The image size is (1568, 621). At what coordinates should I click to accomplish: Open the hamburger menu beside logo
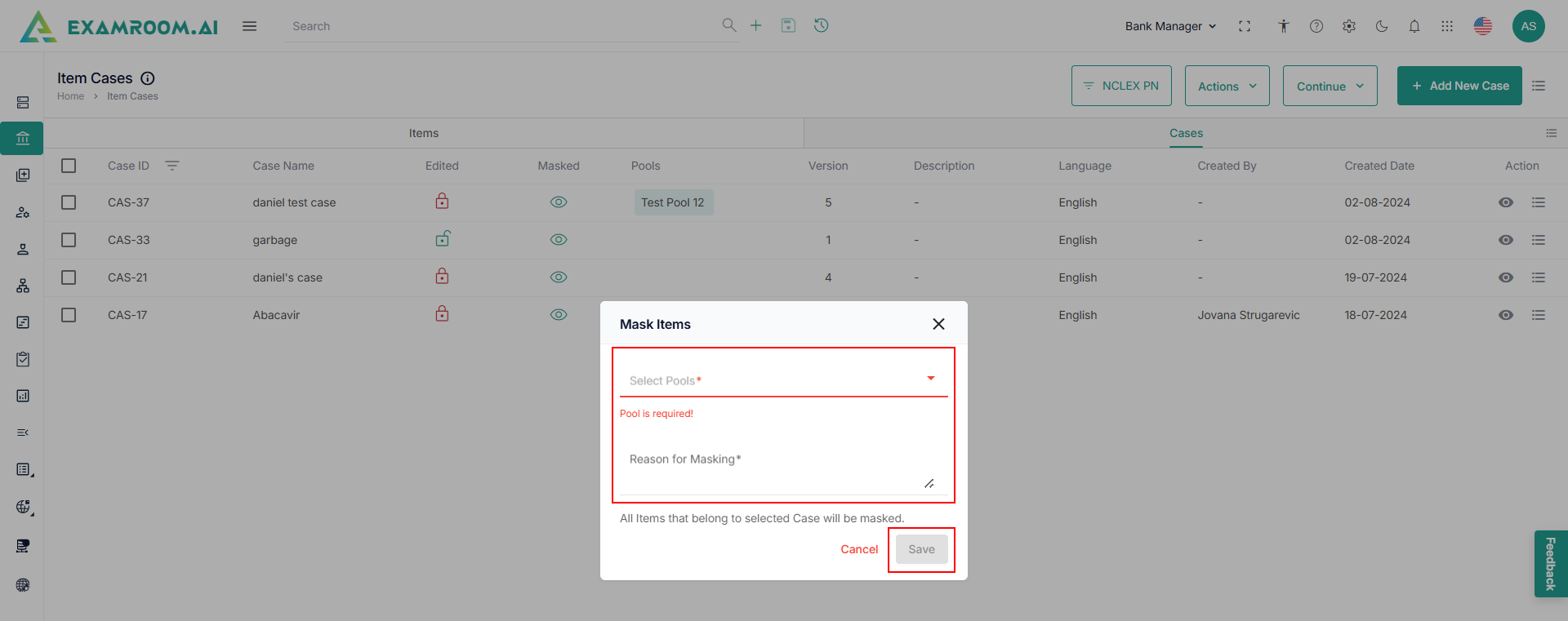(250, 26)
